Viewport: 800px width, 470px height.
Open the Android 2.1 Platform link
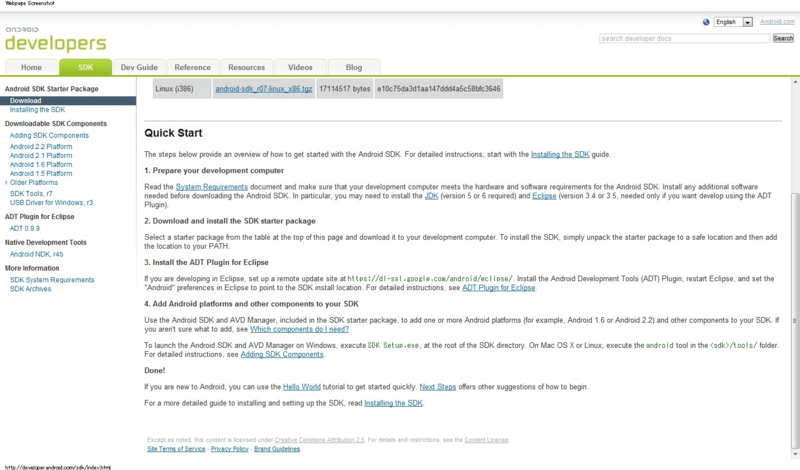[41, 156]
